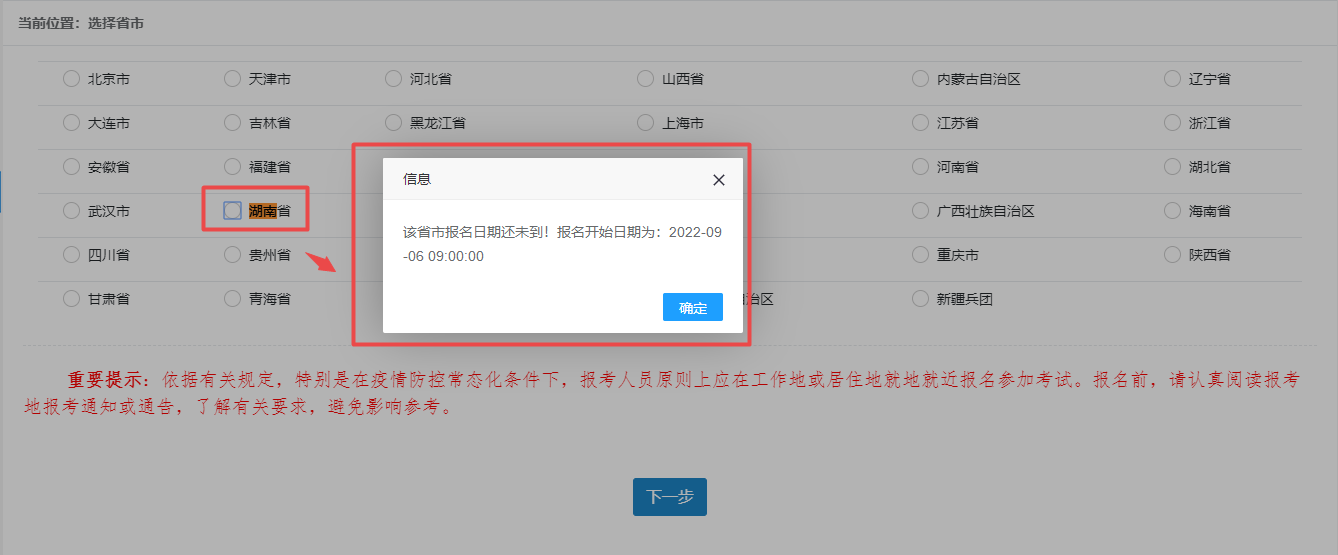Select the 浙江省 radio button

[1172, 123]
